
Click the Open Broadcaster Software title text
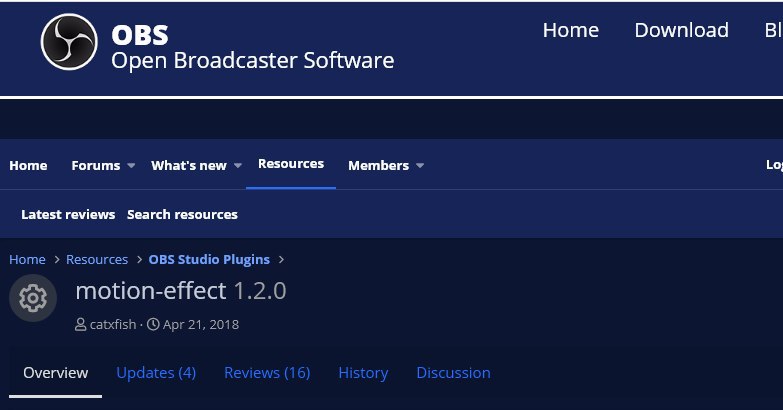click(x=253, y=60)
